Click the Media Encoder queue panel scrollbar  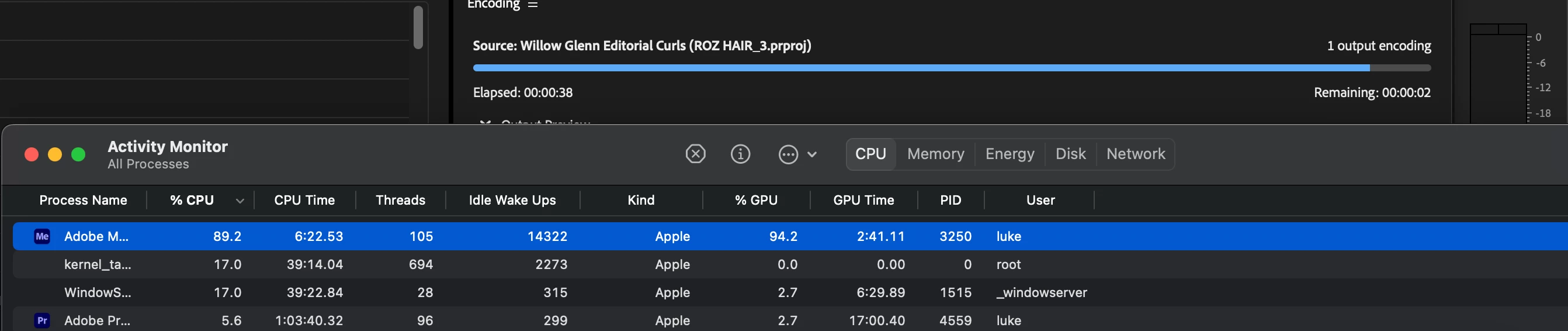coord(418,27)
